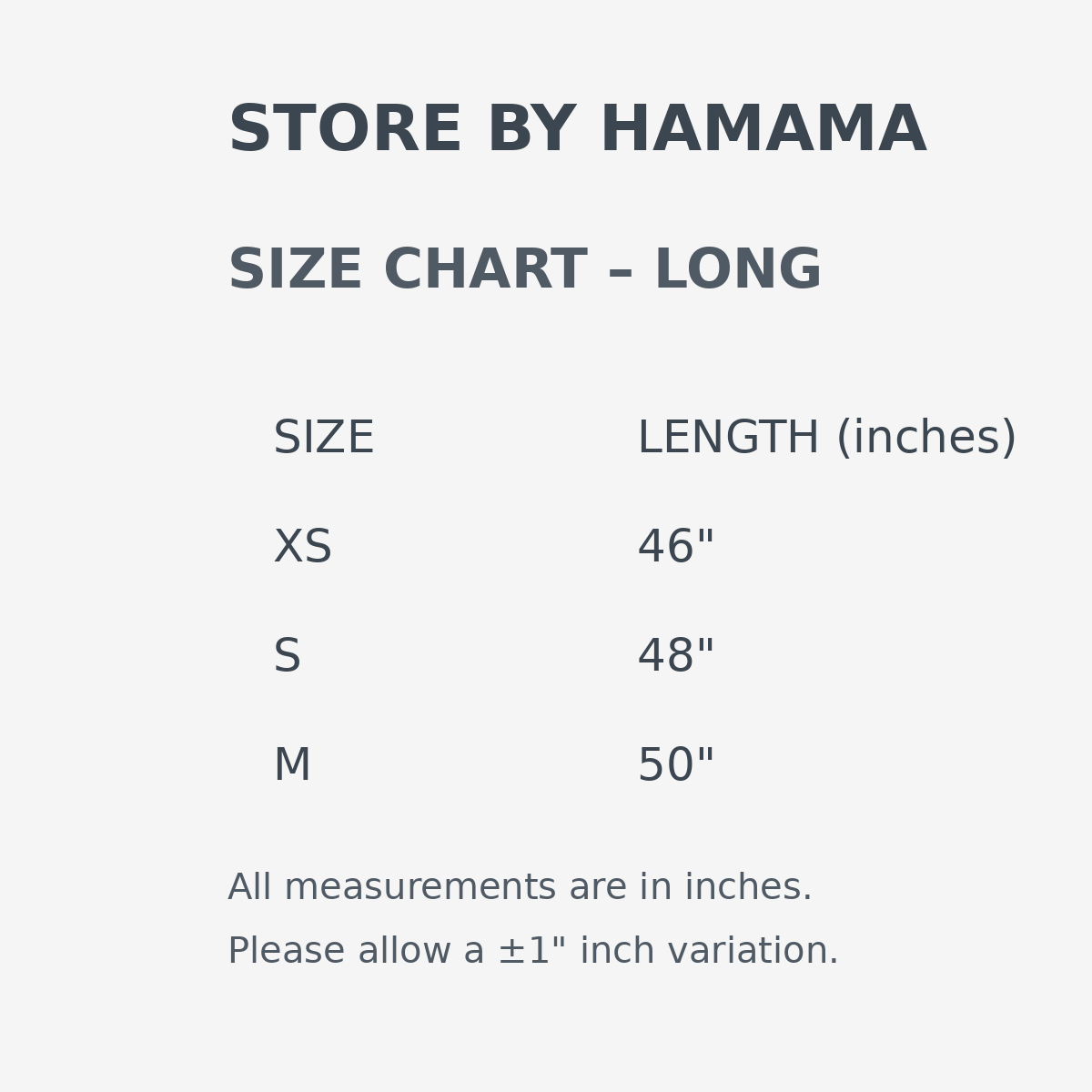Click "(inches)" in the length column header
Viewport: 1092px width, 1092px height.
(925, 439)
